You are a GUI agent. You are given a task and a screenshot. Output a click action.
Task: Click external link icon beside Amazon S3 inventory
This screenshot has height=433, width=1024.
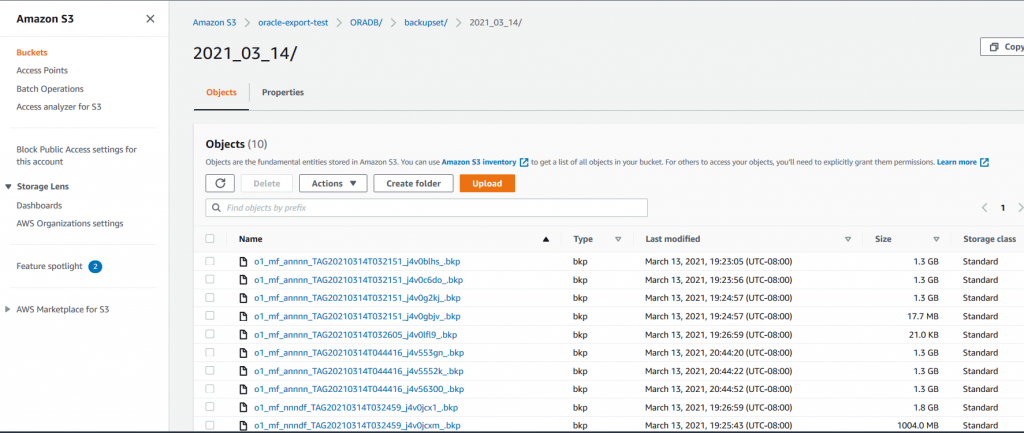point(524,162)
